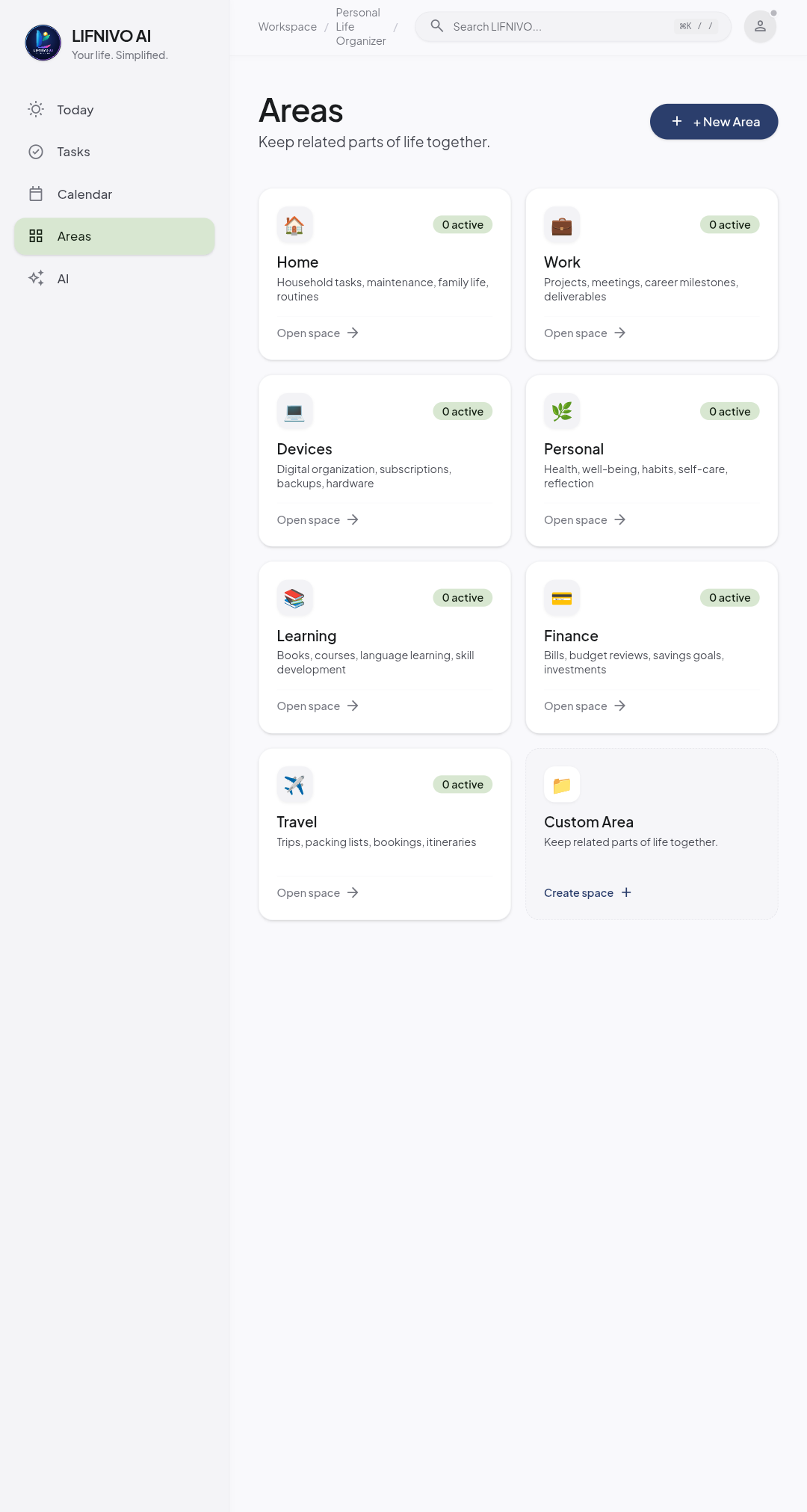Open the AI section

tap(114, 279)
